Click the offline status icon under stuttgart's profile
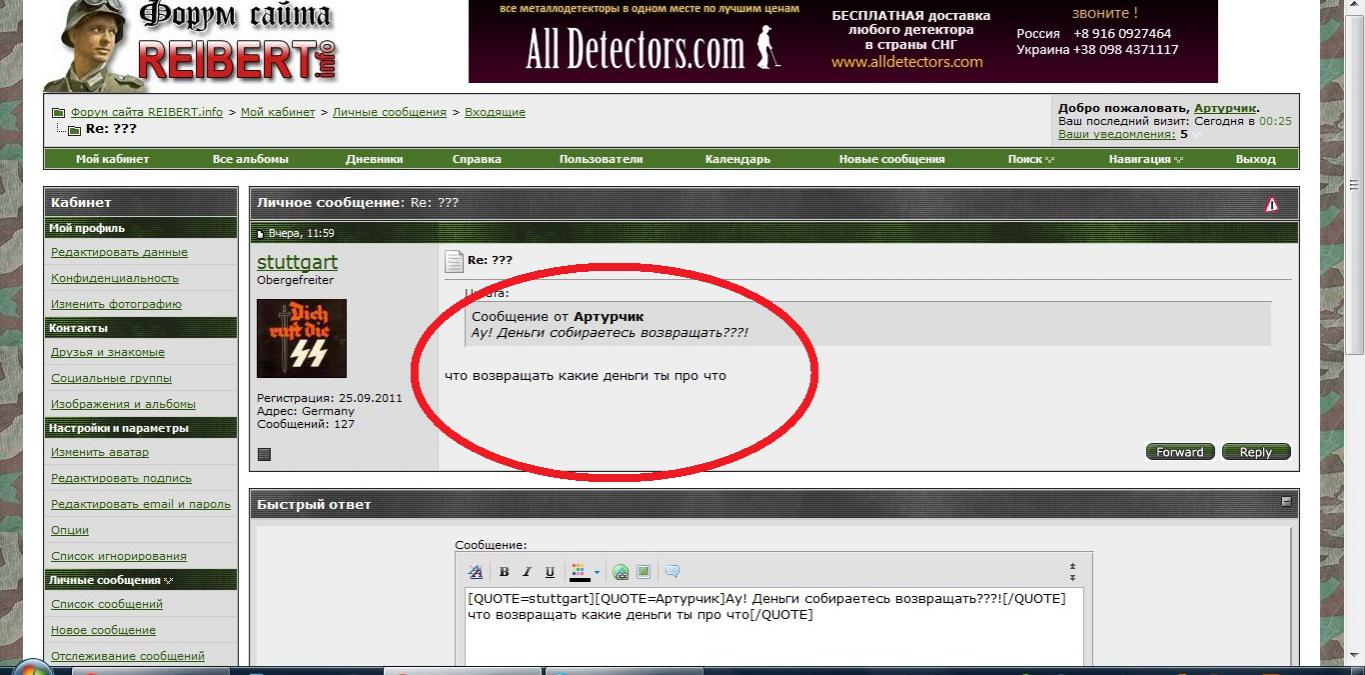 click(264, 454)
